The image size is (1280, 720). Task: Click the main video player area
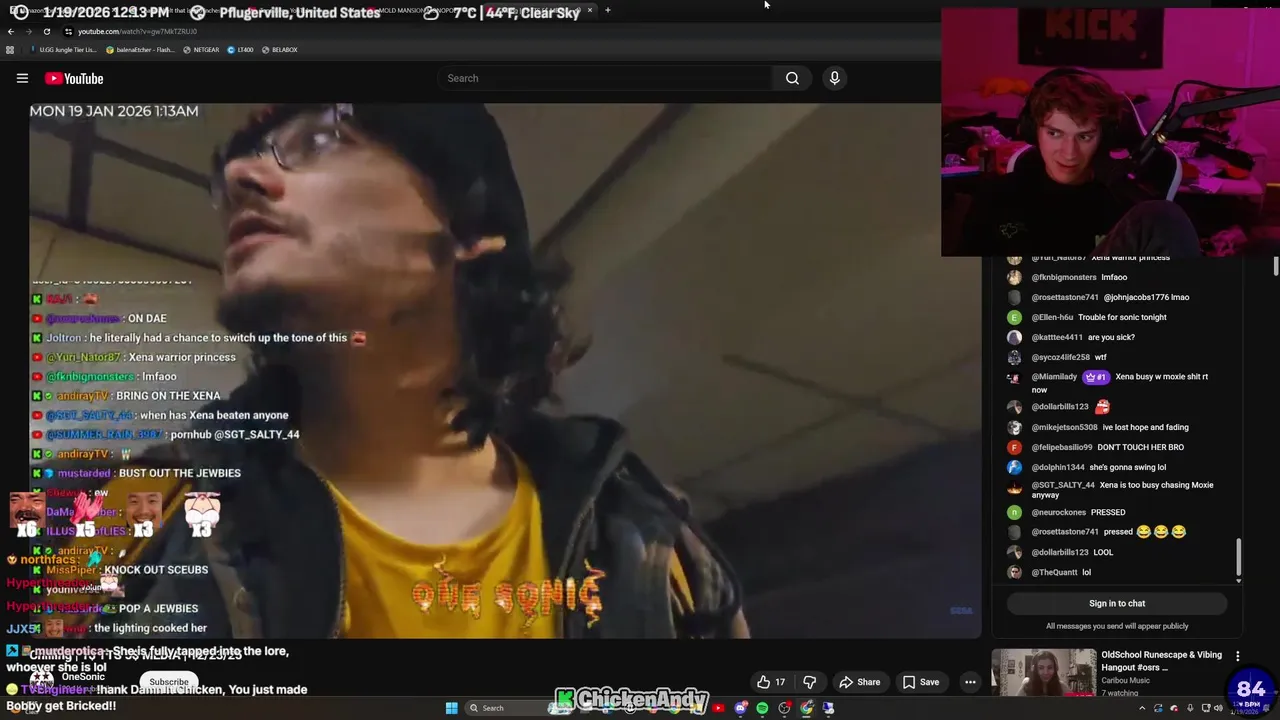(505, 370)
